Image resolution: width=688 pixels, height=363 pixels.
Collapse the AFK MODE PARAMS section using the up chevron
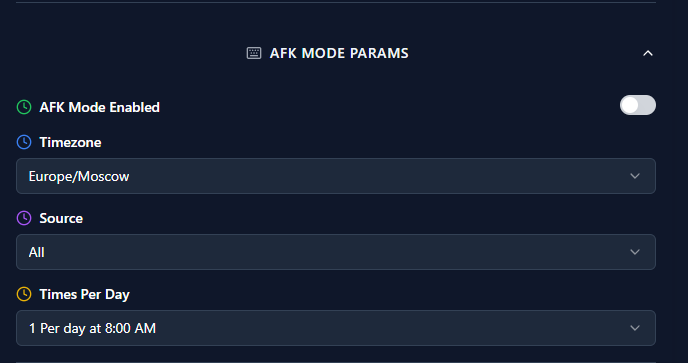pos(648,53)
